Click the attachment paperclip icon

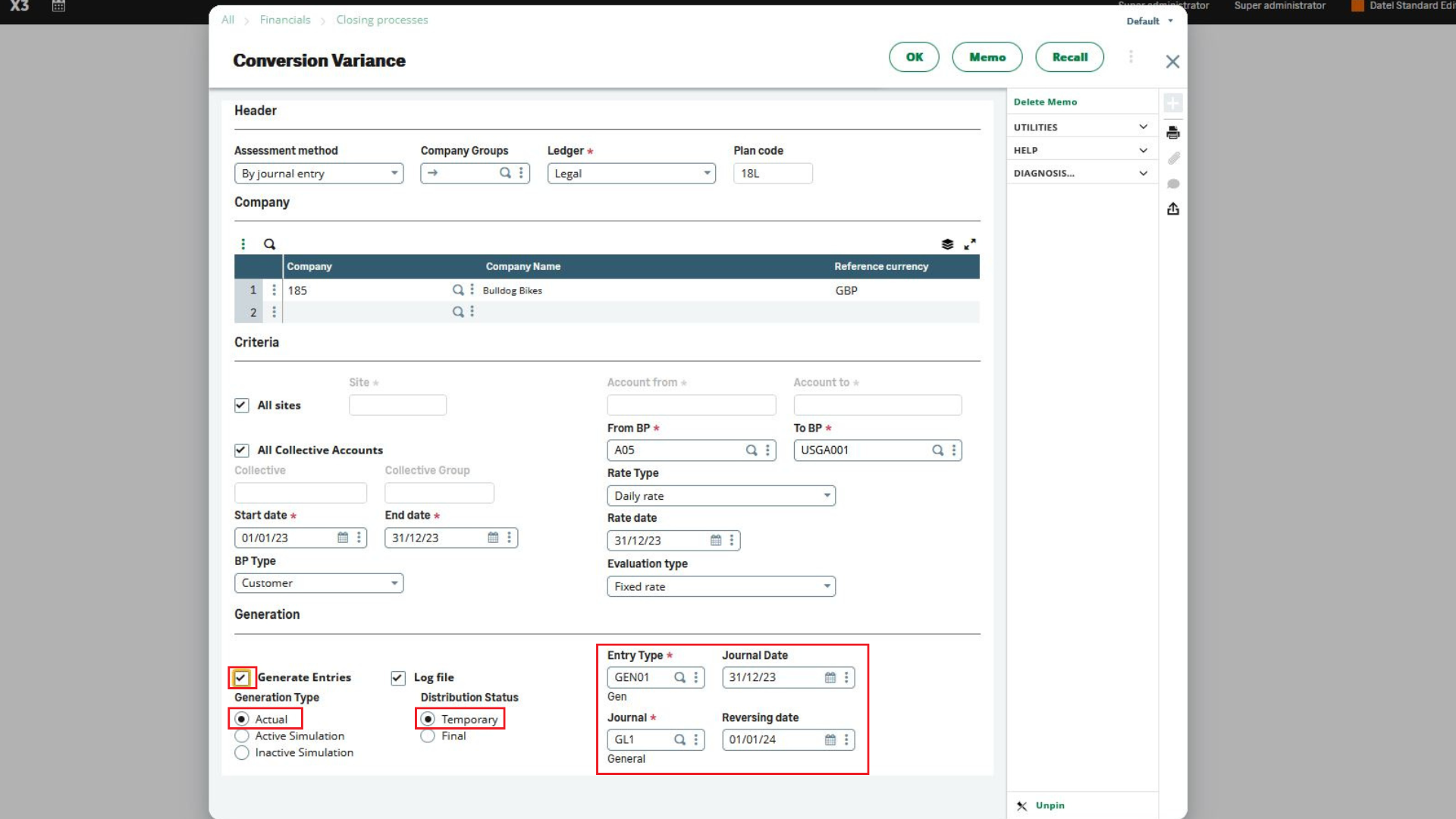tap(1173, 158)
